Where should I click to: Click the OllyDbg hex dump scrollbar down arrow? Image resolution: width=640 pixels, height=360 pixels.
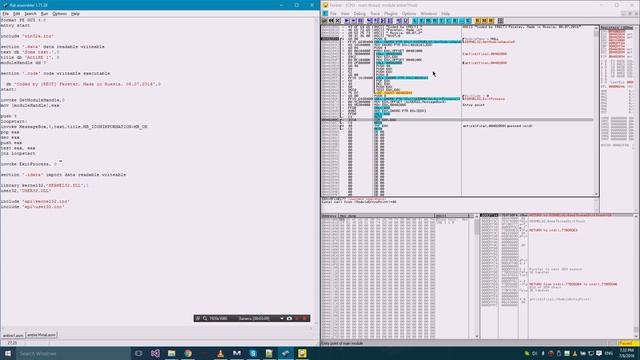[477, 336]
